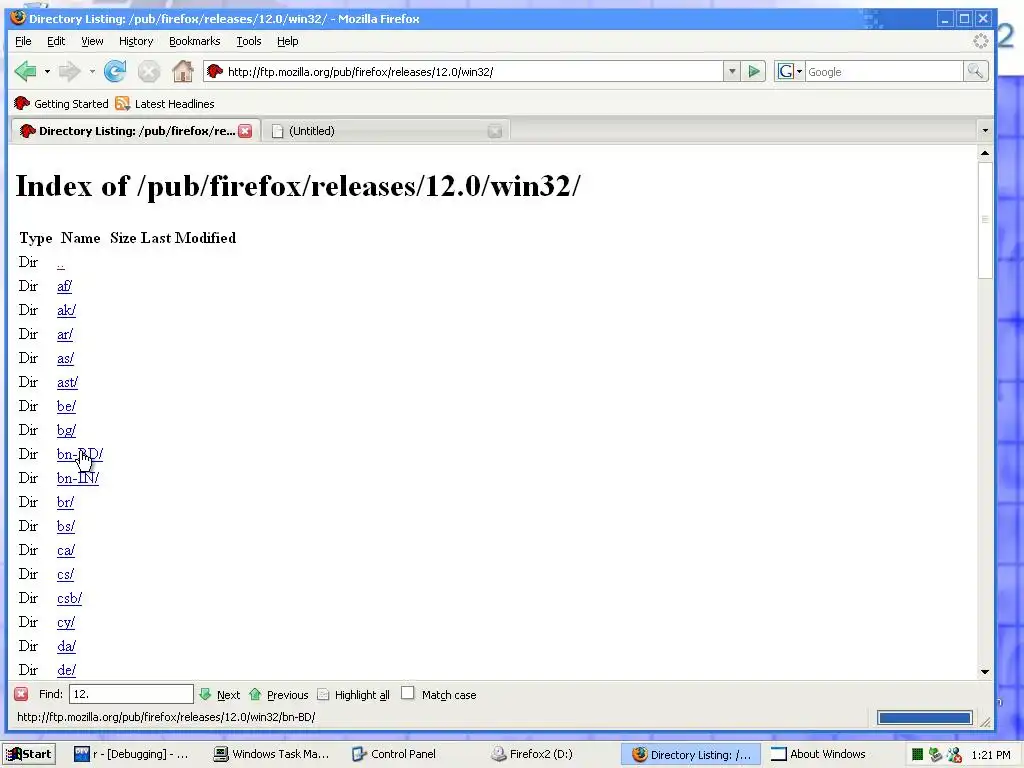Click the Previous find arrow
The height and width of the screenshot is (768, 1024).
(x=279, y=694)
